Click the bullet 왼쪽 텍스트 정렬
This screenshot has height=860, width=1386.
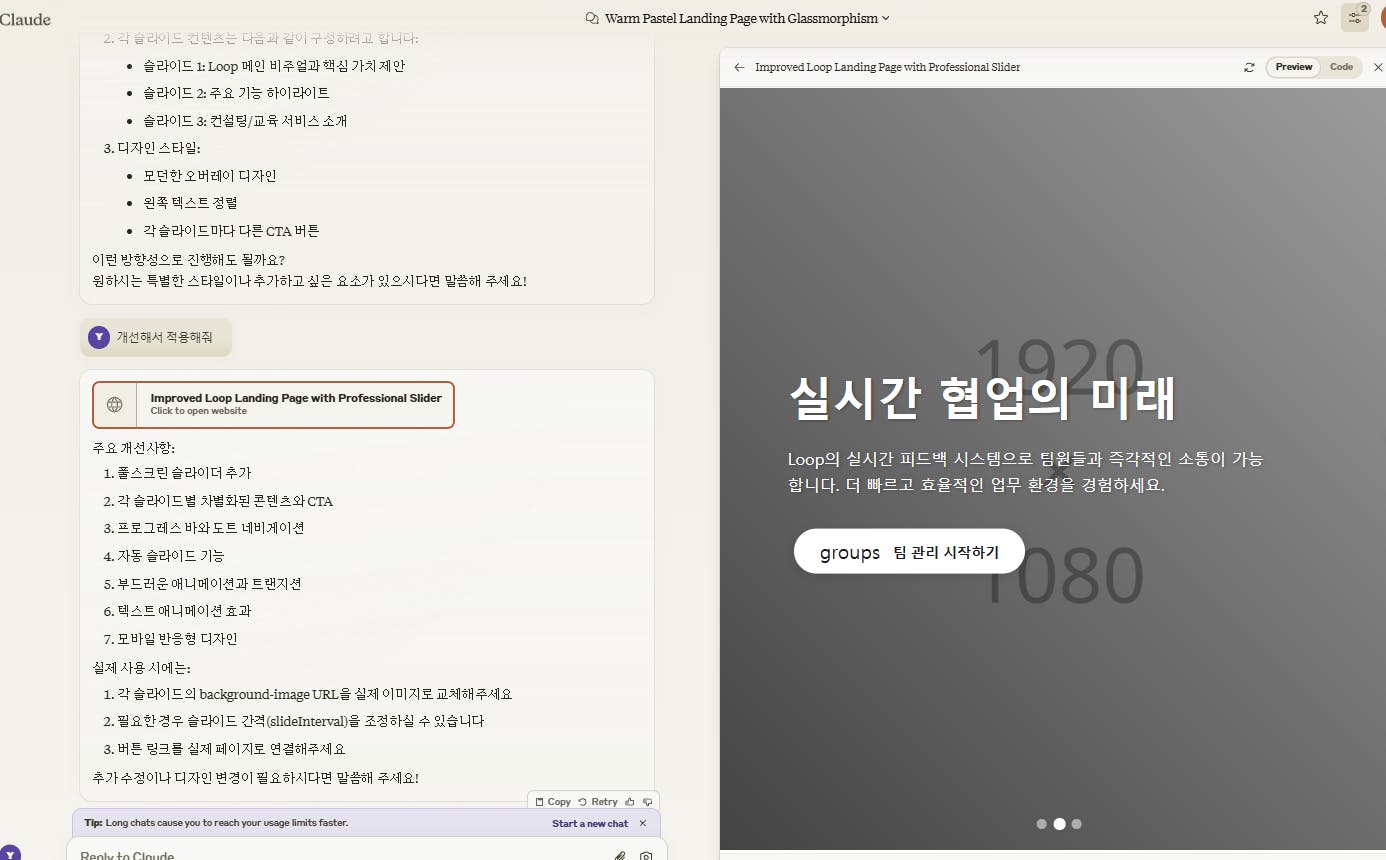(x=190, y=203)
